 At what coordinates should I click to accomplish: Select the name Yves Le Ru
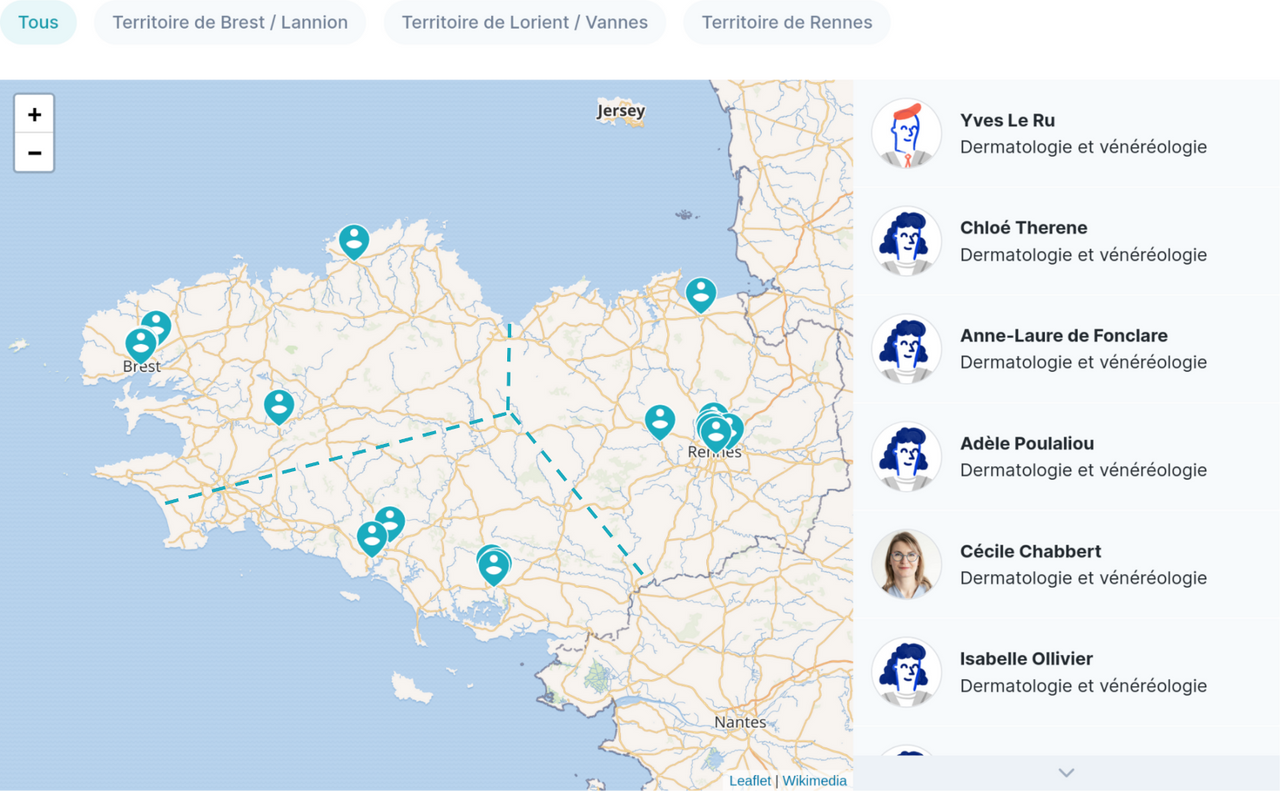(1007, 120)
